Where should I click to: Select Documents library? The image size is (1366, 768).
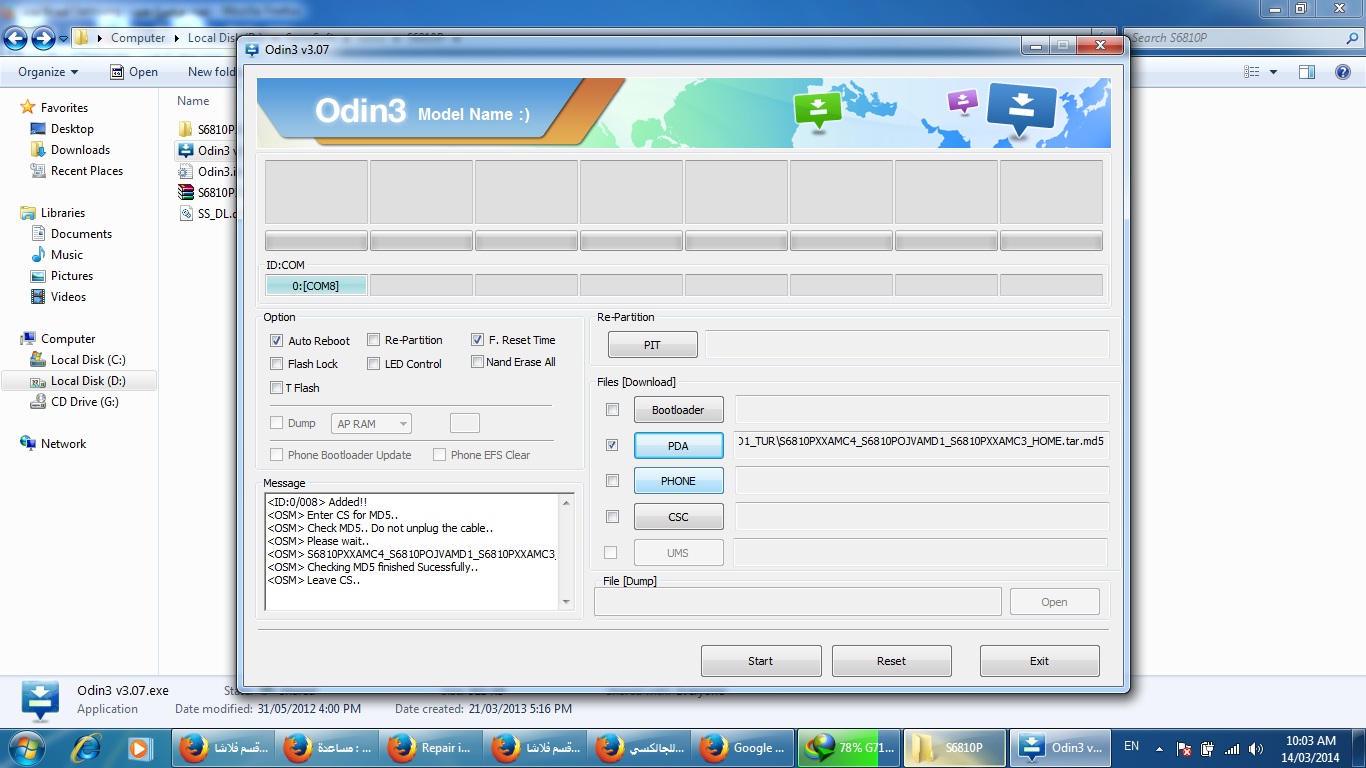click(x=81, y=234)
